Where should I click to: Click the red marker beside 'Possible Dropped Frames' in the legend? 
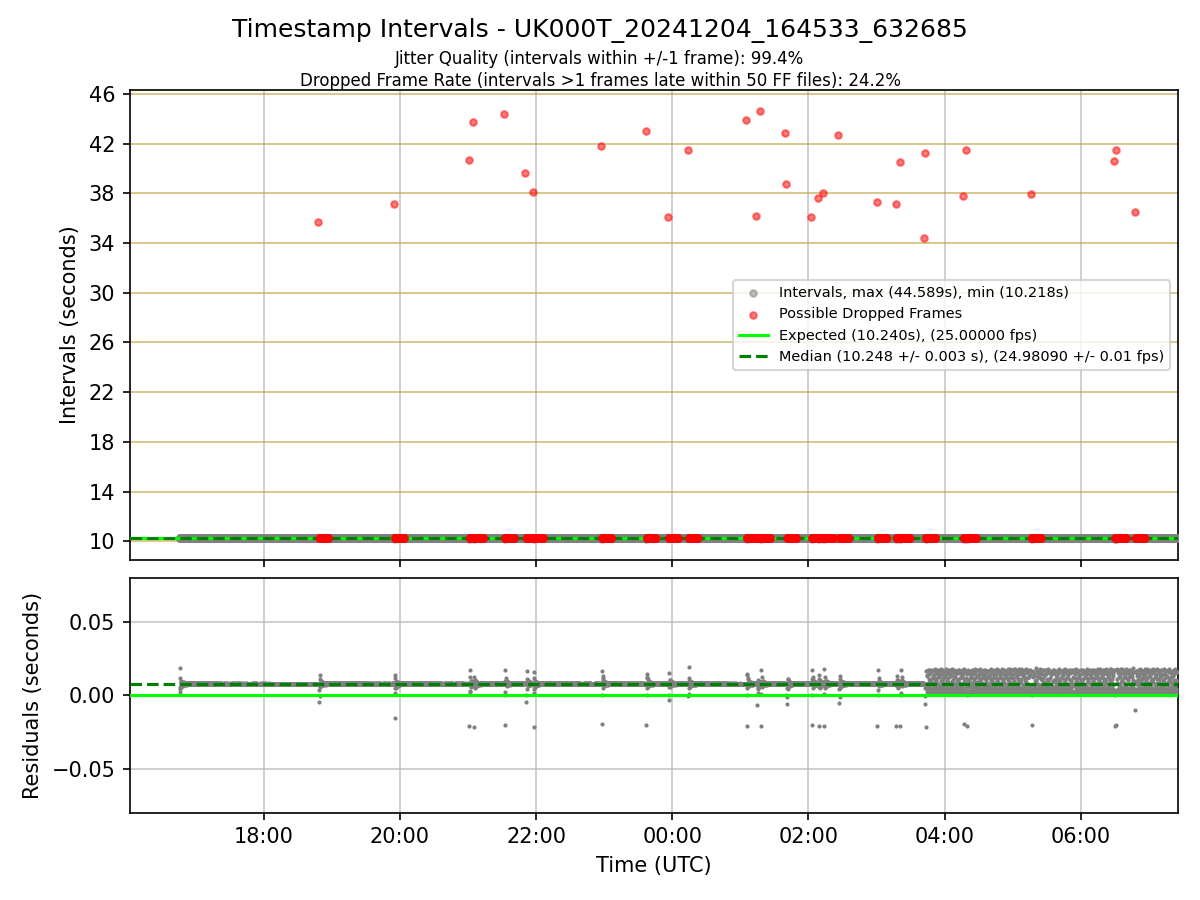click(x=753, y=314)
